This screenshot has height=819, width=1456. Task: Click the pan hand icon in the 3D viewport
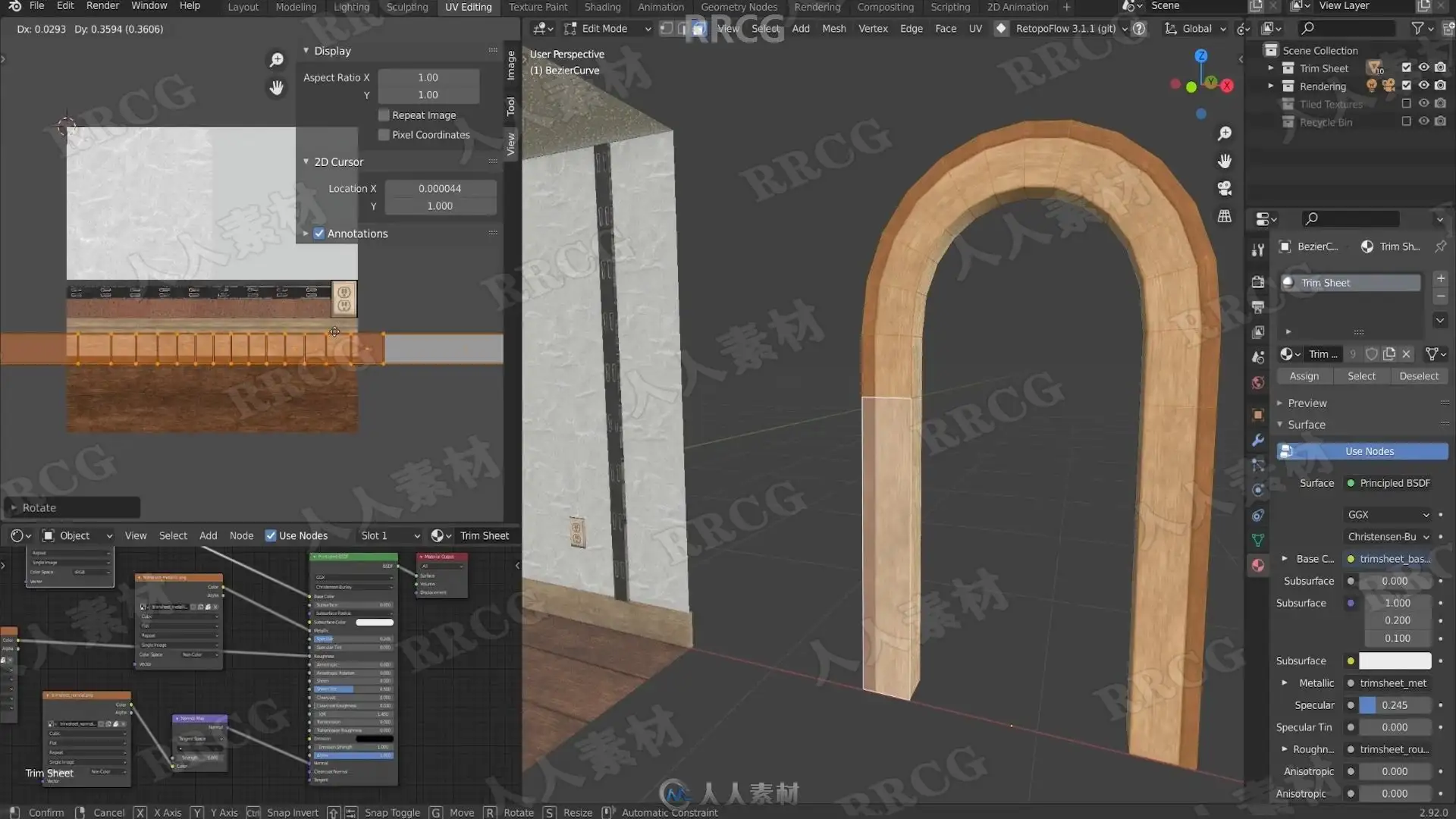tap(1224, 161)
